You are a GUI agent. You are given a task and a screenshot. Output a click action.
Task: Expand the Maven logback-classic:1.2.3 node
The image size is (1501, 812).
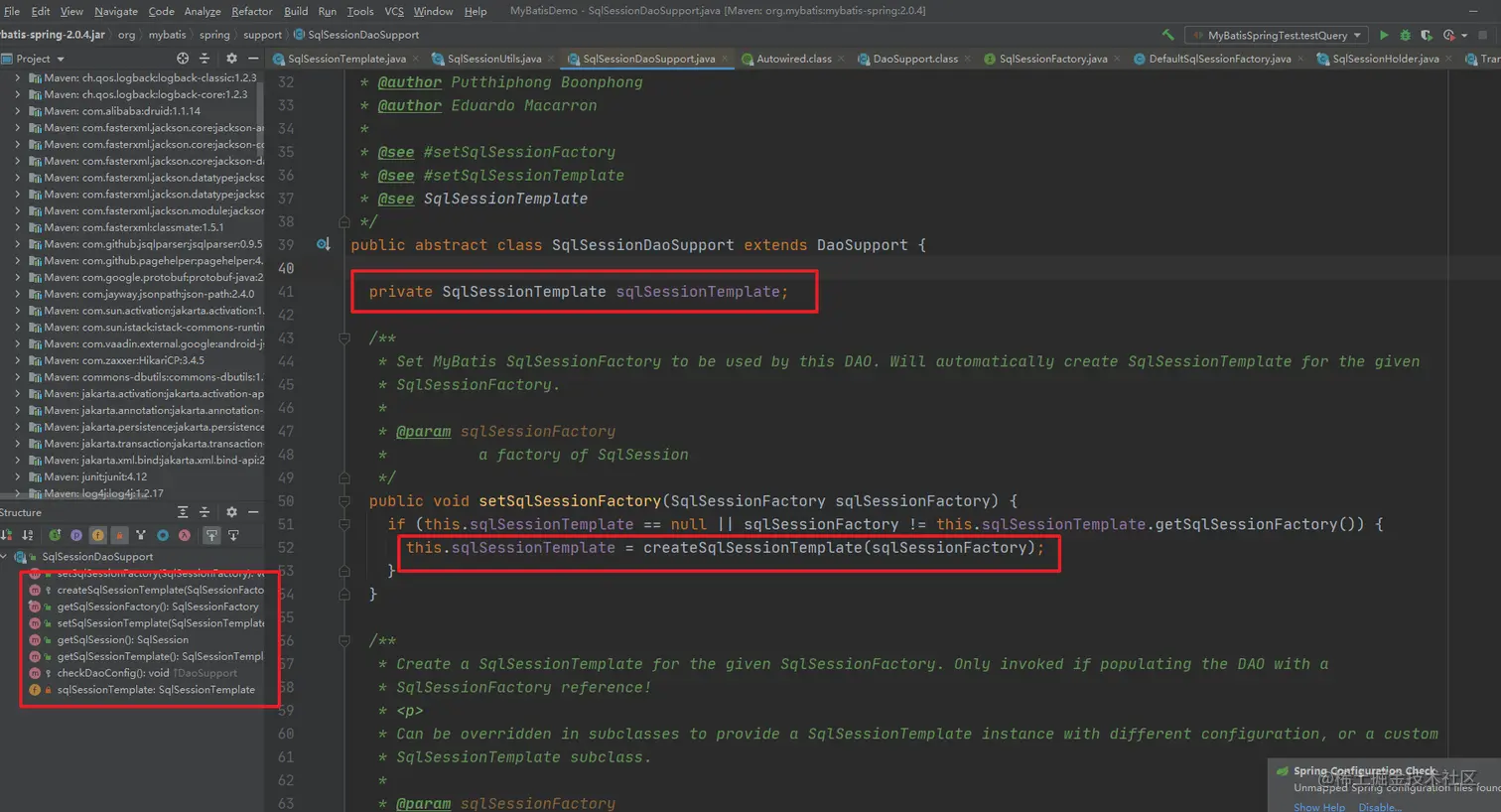(17, 77)
